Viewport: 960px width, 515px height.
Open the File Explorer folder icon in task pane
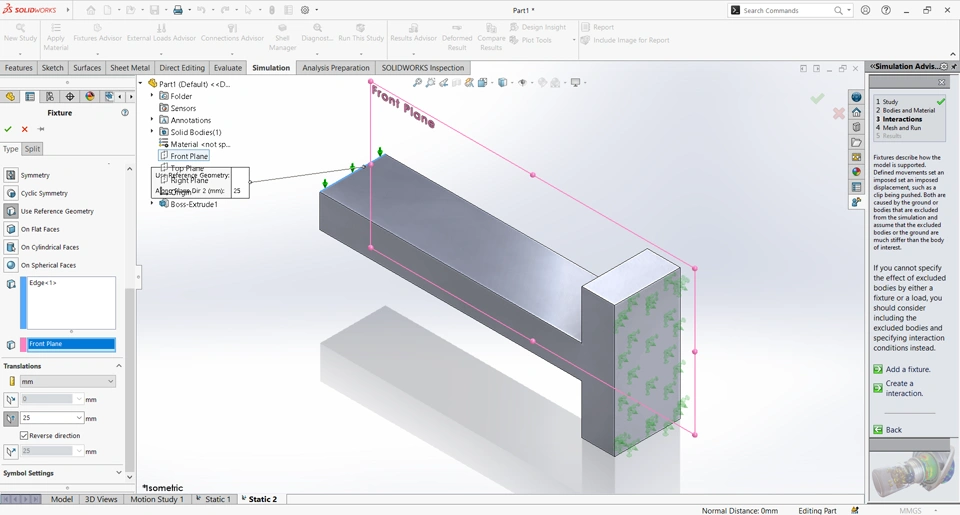pos(857,142)
